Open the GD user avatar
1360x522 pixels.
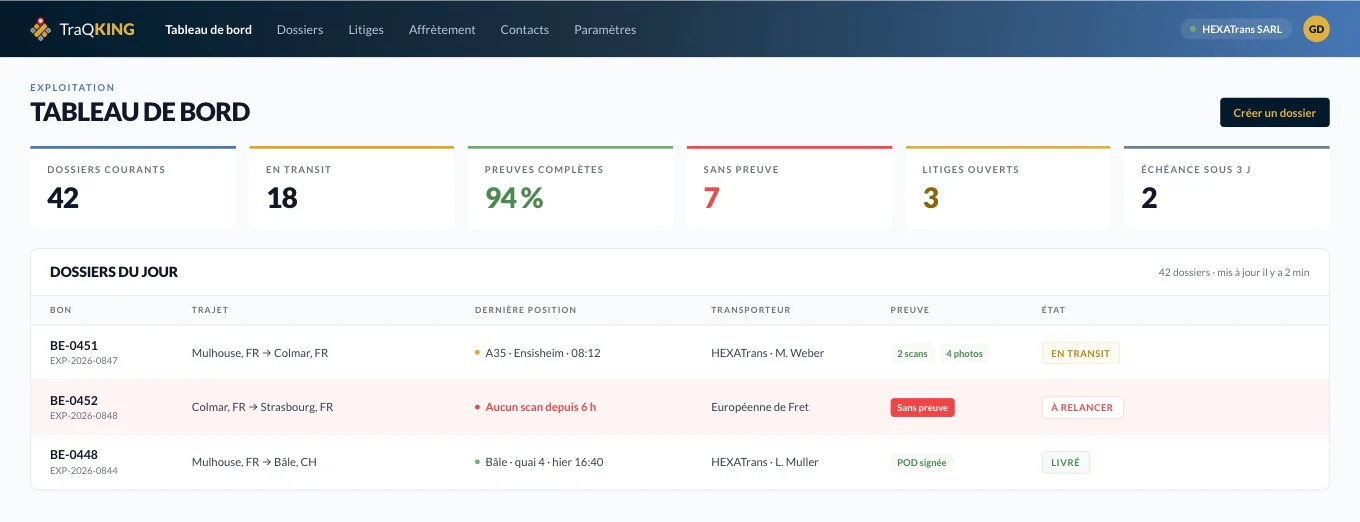[x=1317, y=29]
